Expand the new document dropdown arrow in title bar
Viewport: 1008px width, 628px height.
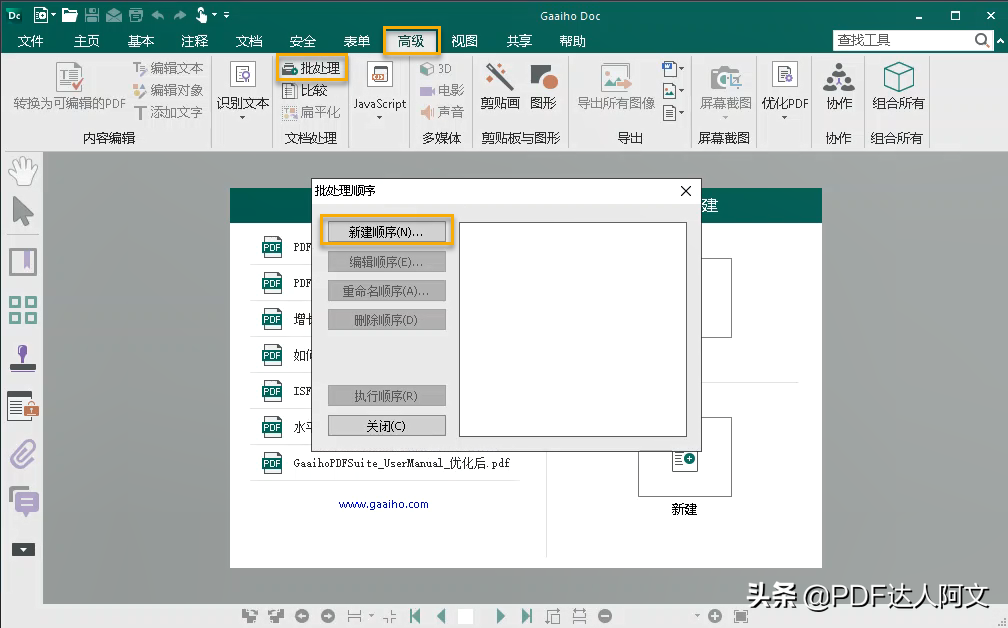[53, 15]
